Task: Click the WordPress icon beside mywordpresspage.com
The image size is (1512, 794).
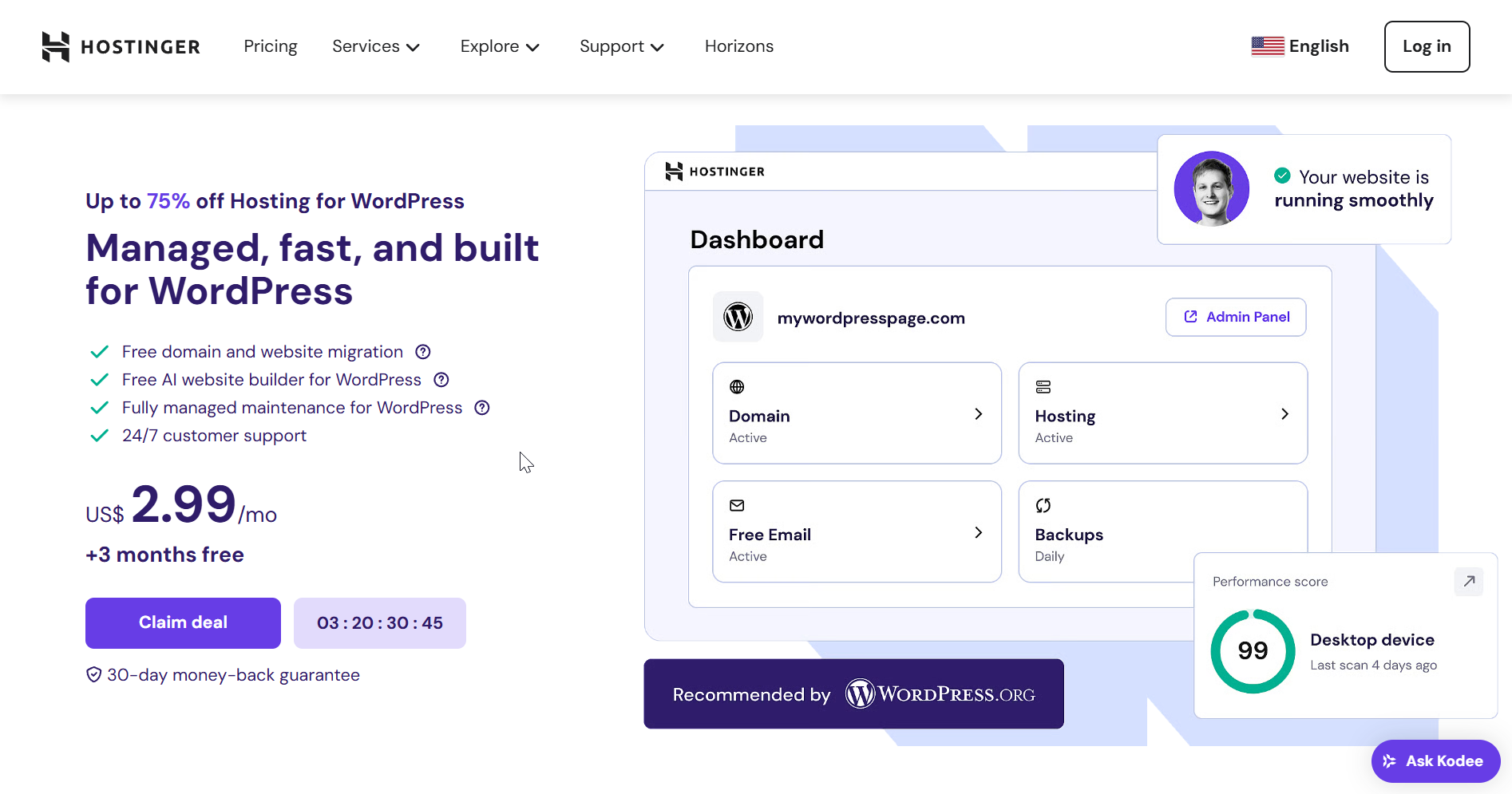Action: pyautogui.click(x=738, y=317)
